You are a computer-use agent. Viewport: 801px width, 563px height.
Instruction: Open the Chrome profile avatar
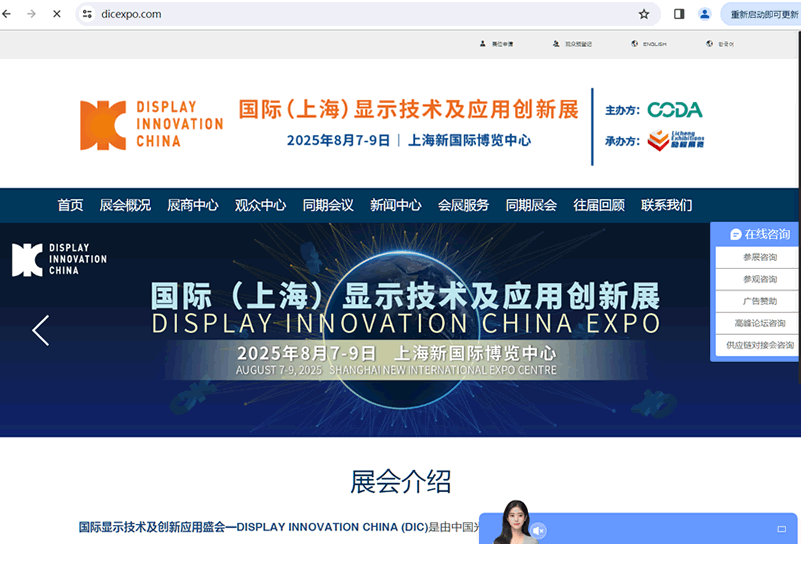pos(704,14)
